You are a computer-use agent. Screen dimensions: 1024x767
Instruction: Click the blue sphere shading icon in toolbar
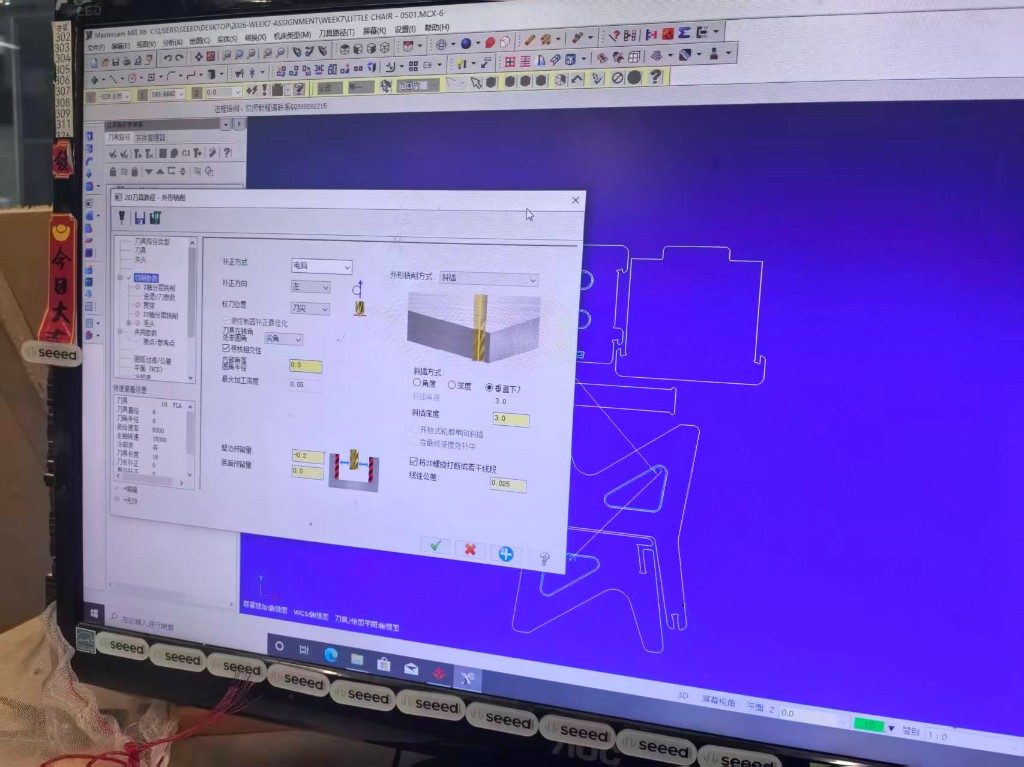(x=466, y=44)
